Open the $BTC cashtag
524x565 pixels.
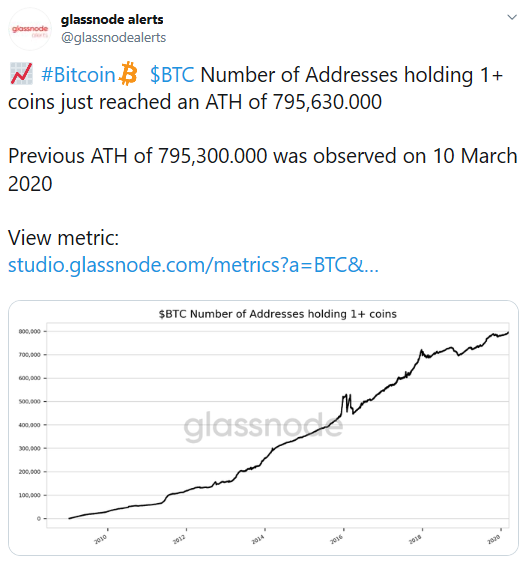172,75
